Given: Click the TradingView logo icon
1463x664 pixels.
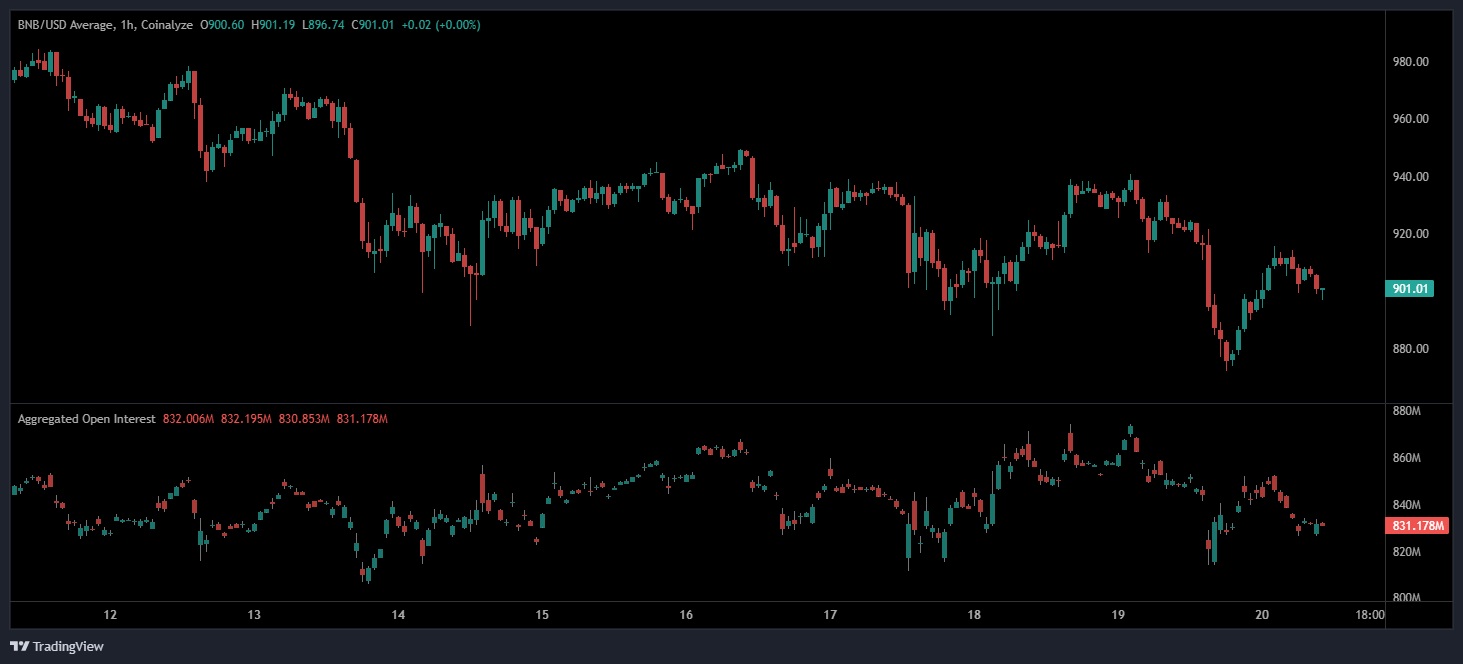Looking at the screenshot, I should [19, 646].
